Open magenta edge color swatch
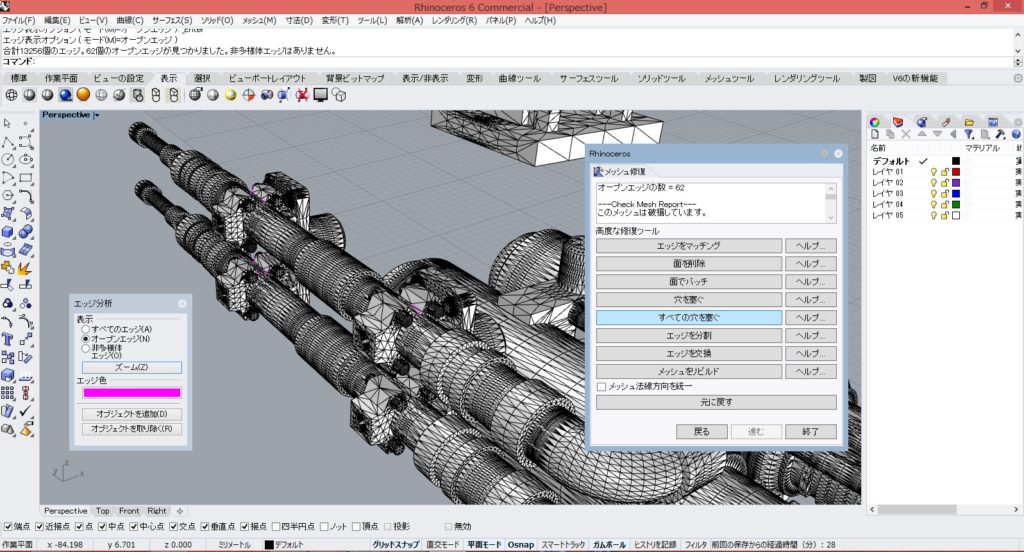Image resolution: width=1024 pixels, height=552 pixels. (132, 393)
